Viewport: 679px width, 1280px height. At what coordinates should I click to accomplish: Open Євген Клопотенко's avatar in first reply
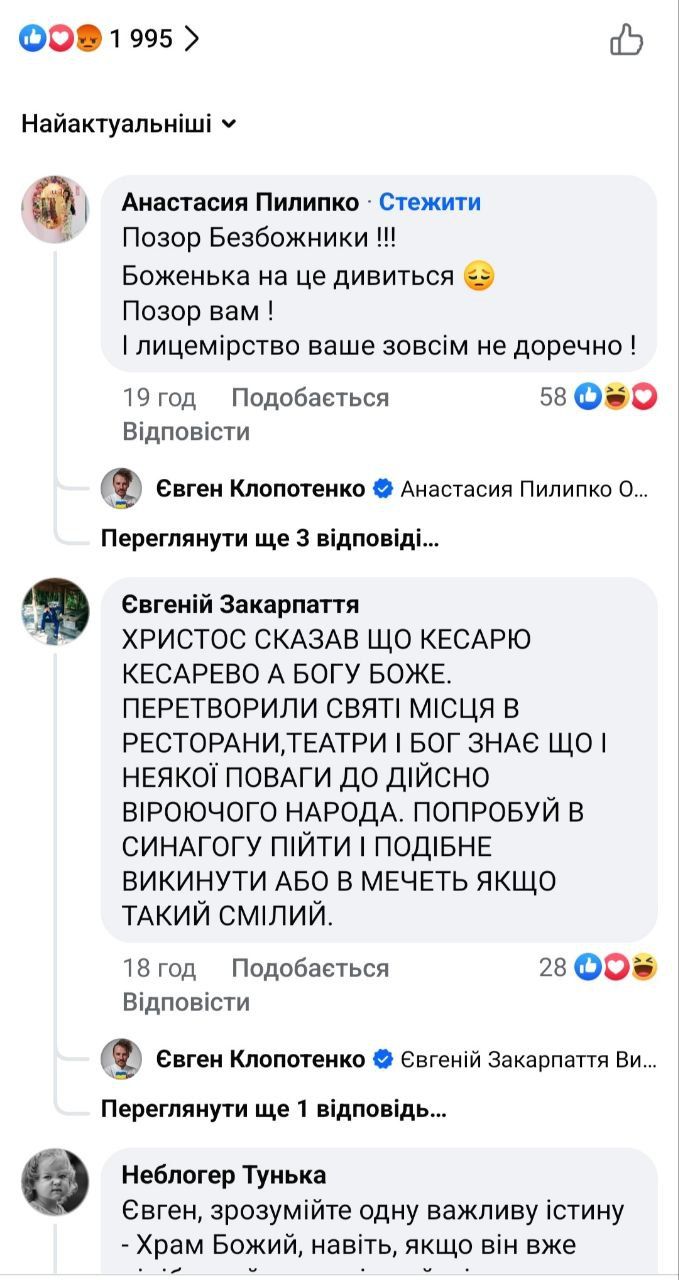122,489
